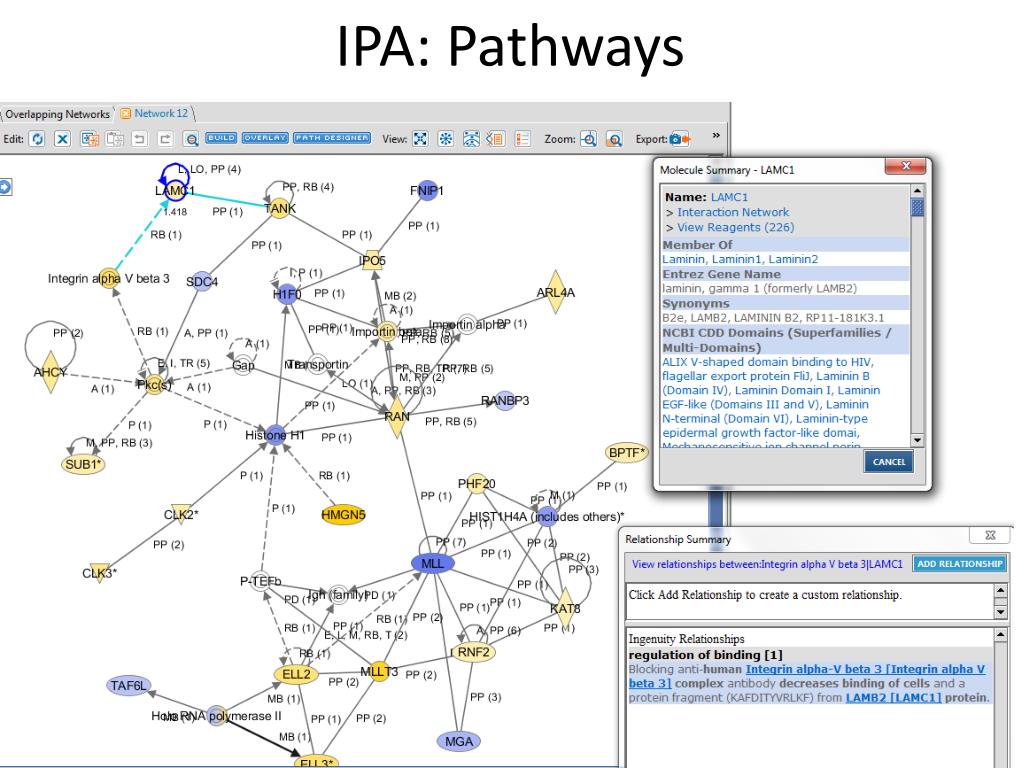Select the BPTF* node
1024x768 pixels.
(x=626, y=453)
